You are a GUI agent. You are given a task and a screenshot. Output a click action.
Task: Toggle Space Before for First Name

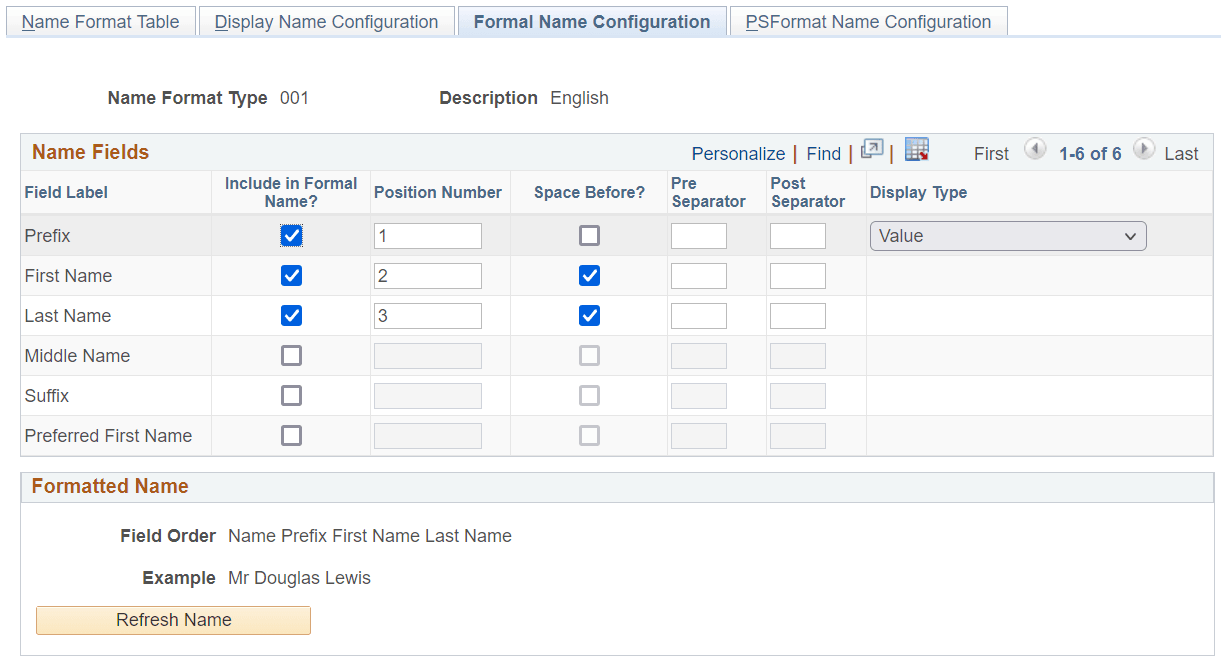tap(589, 275)
